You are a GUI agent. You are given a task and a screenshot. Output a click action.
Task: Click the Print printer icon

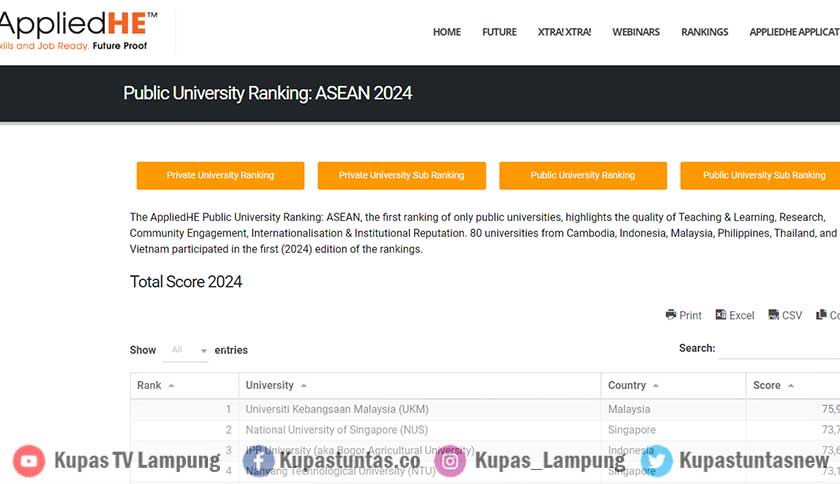[671, 315]
